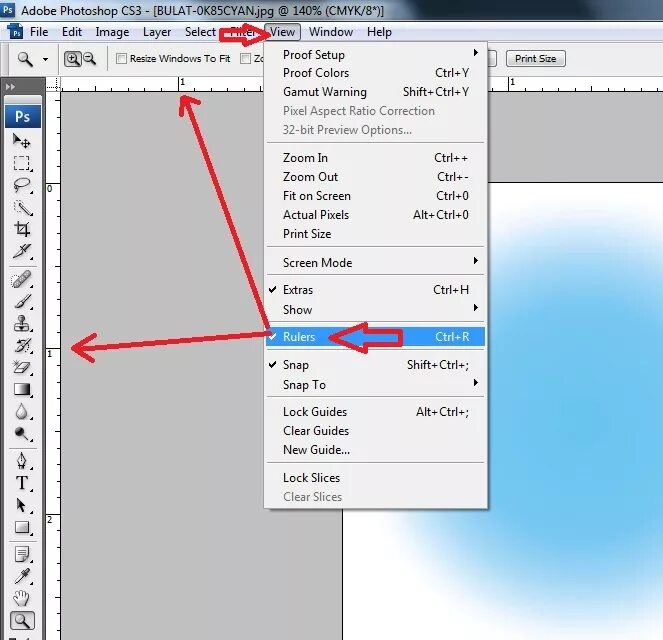Collapse the toolbox with double-arrow

(10, 87)
